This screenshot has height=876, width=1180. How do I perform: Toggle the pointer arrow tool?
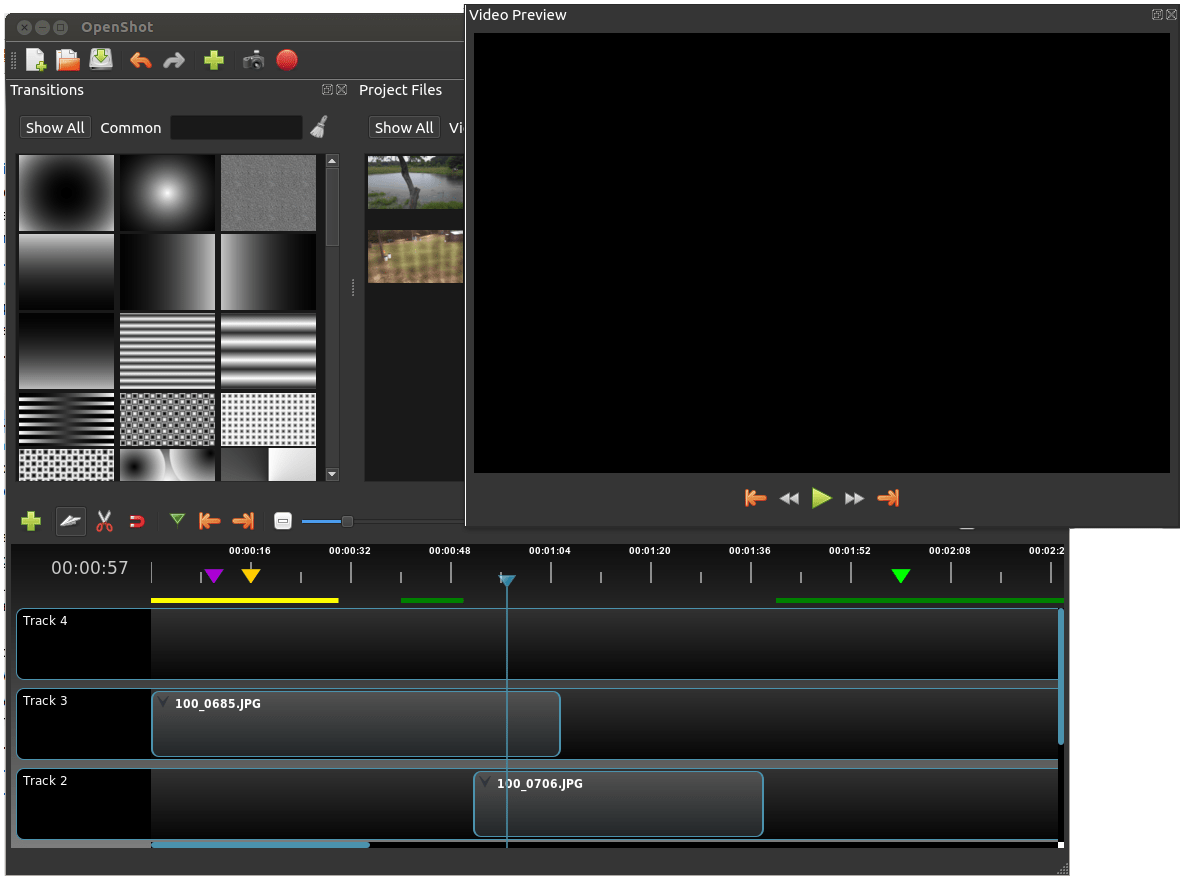point(71,521)
